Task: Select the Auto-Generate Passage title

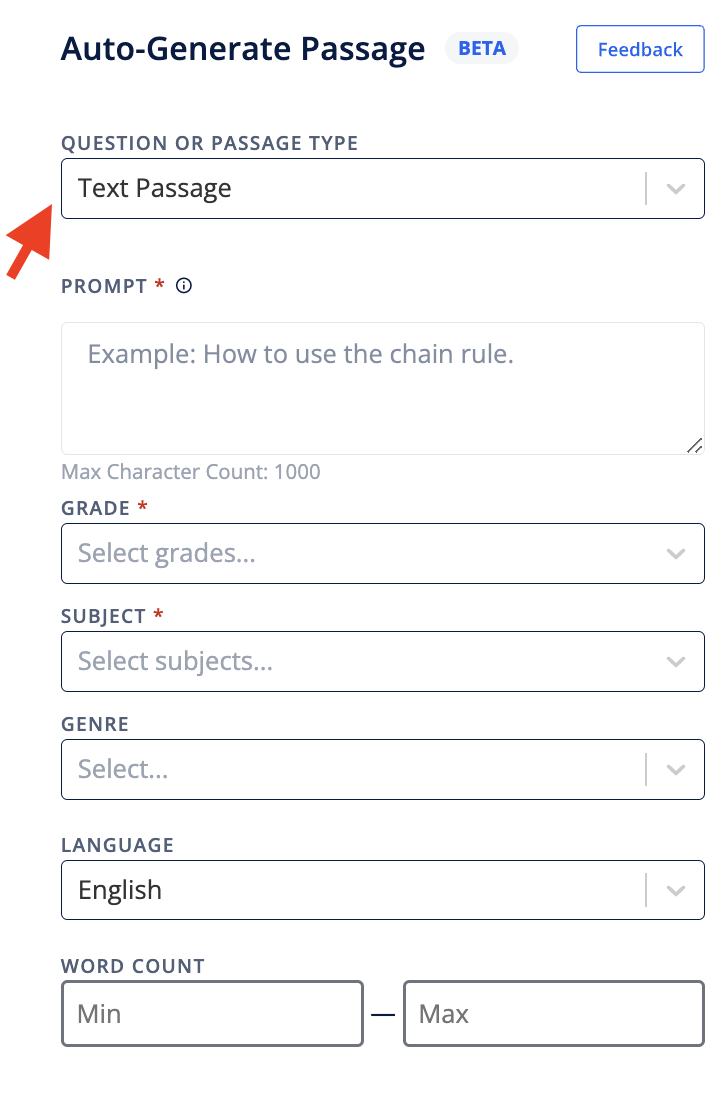Action: click(243, 47)
